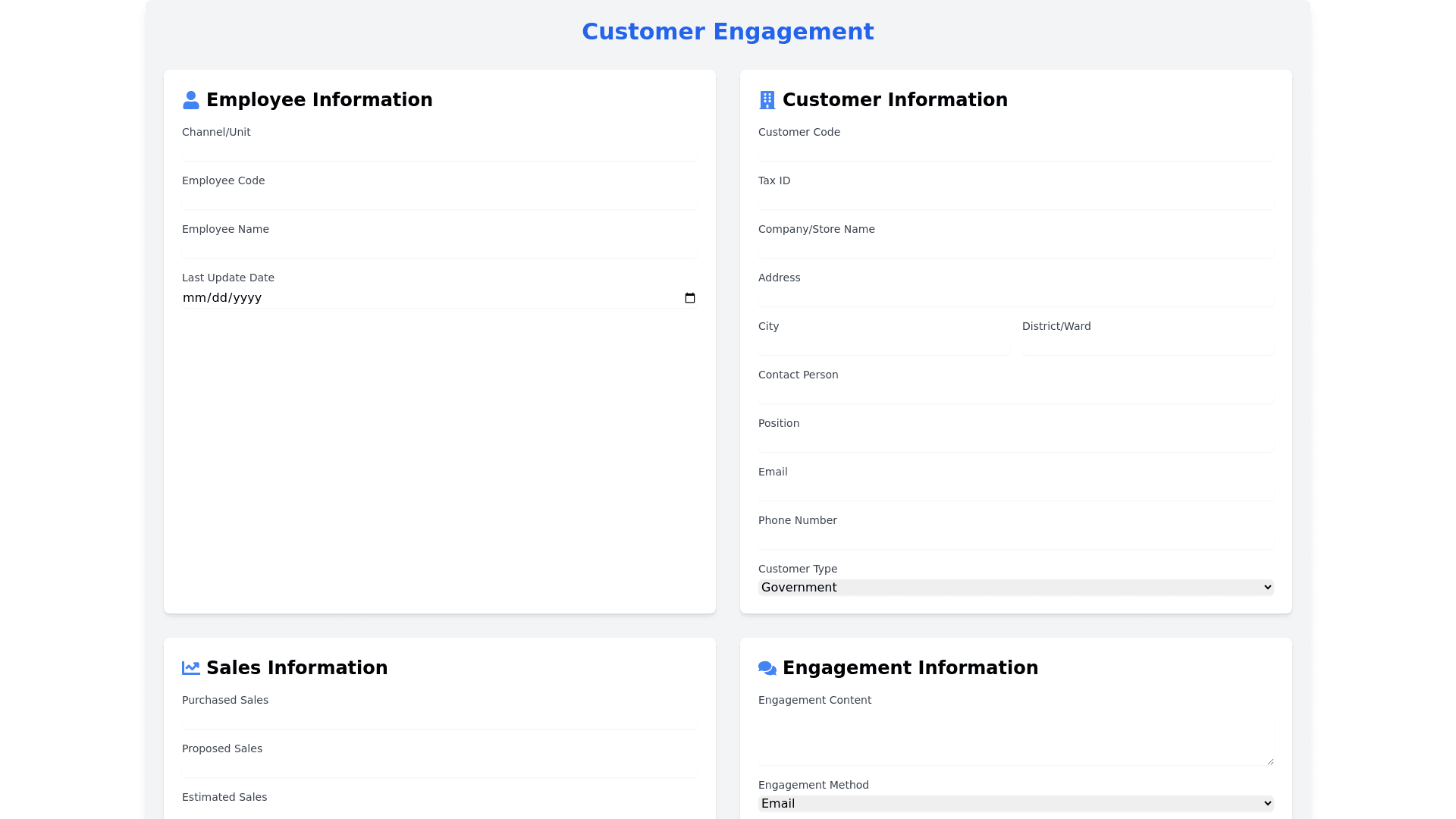Click the Customer Code input
Viewport: 1456px width, 819px height.
pos(1015,151)
